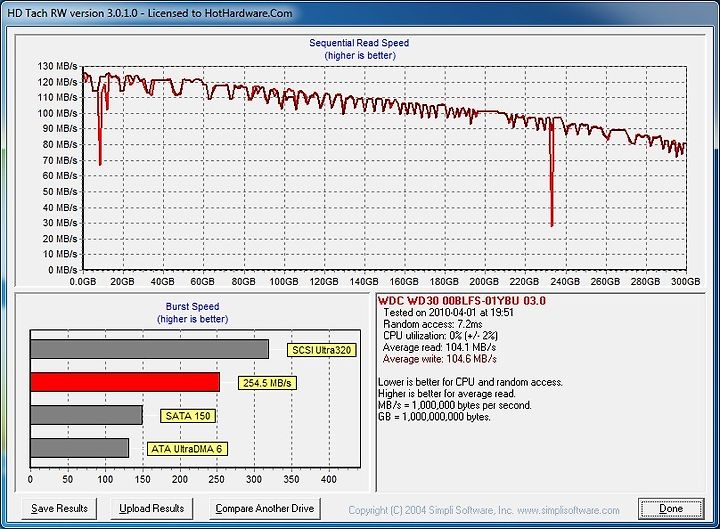Click the Burst Speed chart title
Viewport: 720px width, 529px height.
192,306
